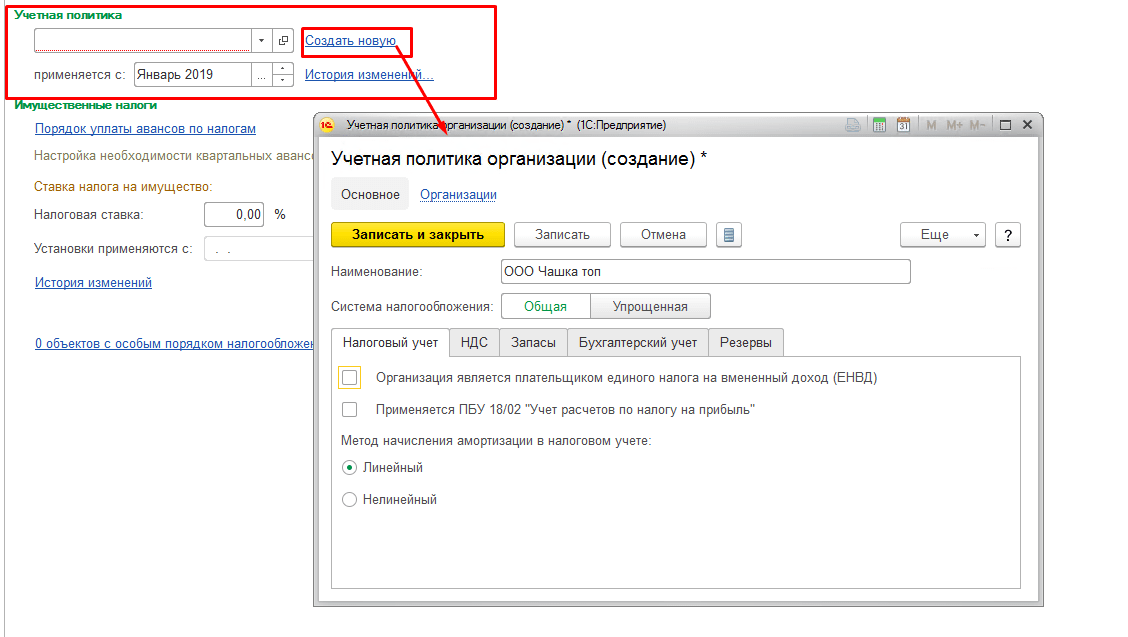The width and height of the screenshot is (1128, 637).
Task: Check the ЕНВД payer checkbox
Action: [350, 377]
